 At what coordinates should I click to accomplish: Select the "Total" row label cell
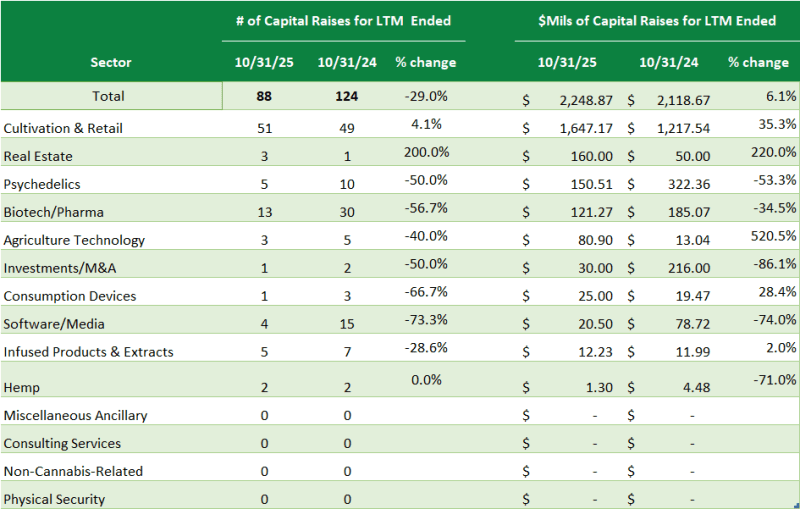(108, 96)
